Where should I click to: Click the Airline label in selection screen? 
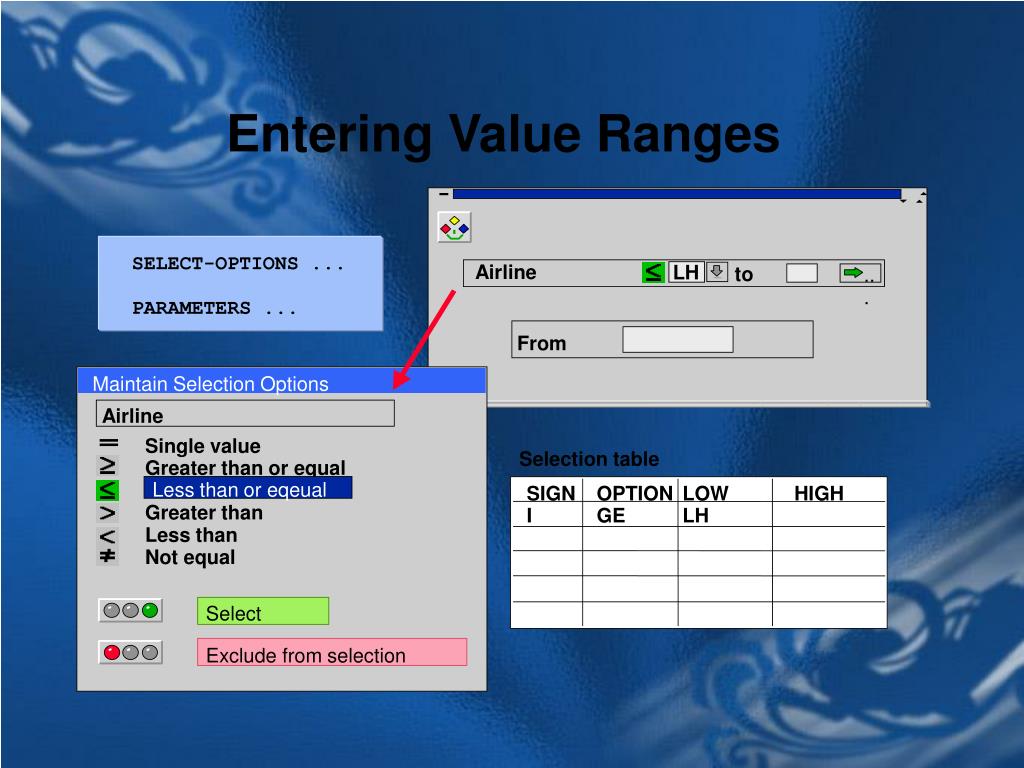(505, 272)
